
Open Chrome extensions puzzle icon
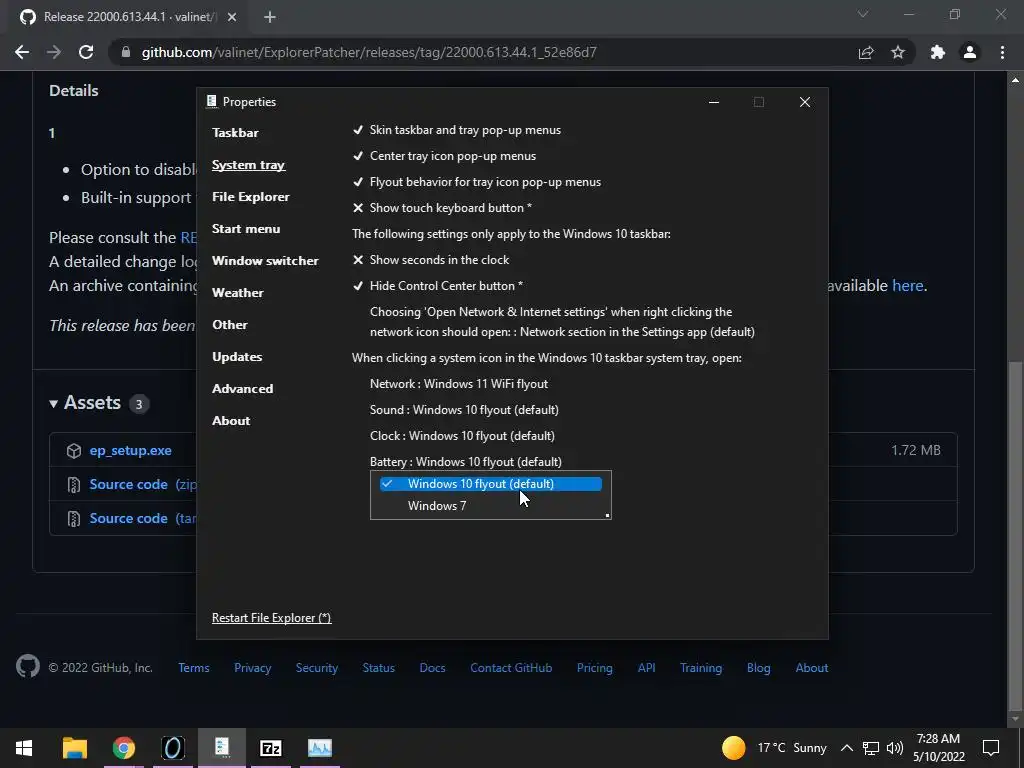[938, 52]
